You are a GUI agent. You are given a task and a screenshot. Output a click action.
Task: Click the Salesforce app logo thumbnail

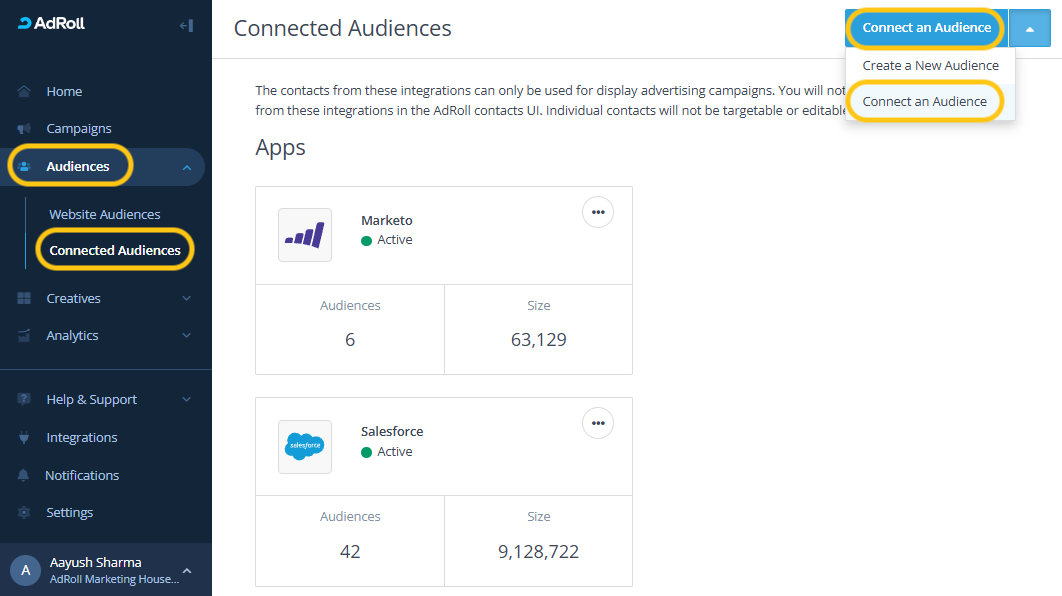(305, 446)
